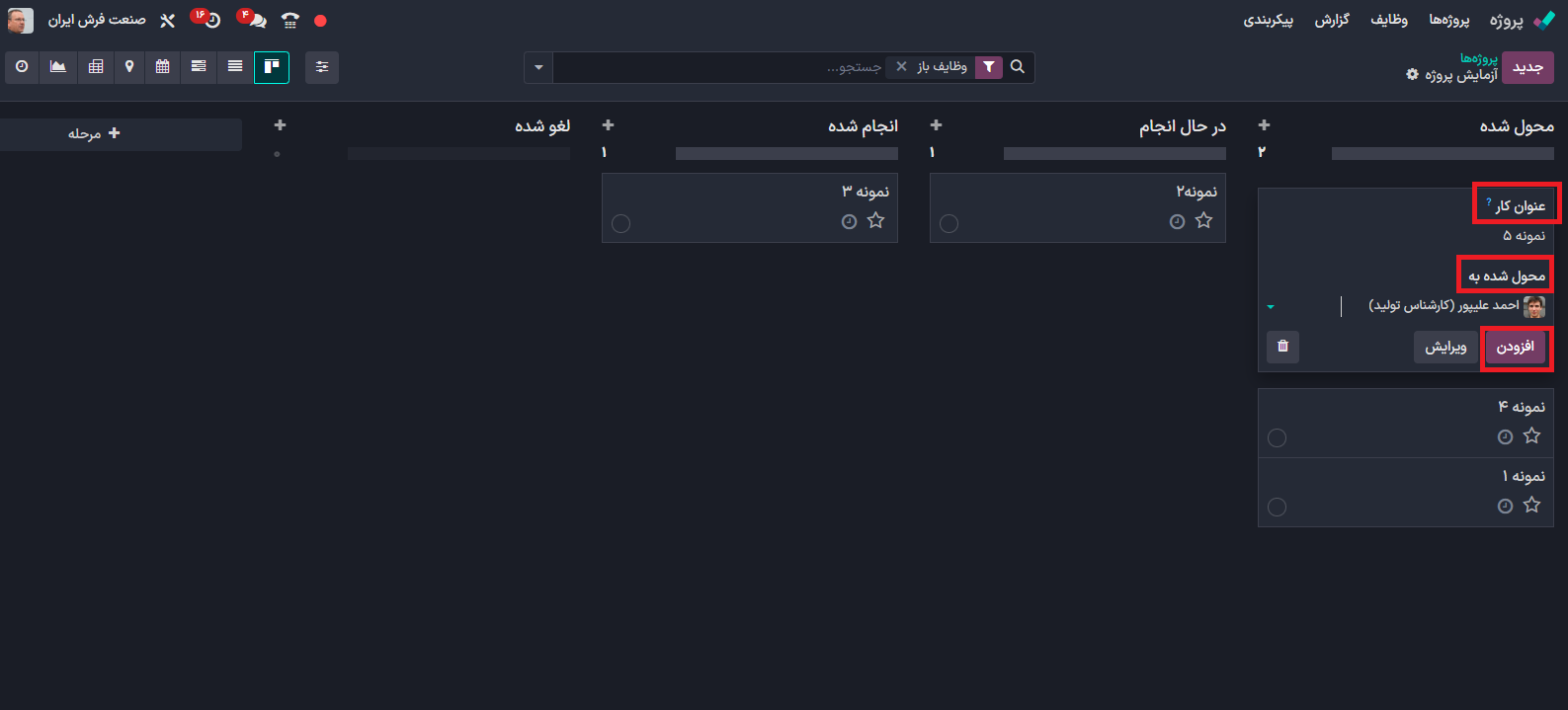Click the progress bar of the محول شده column
The height and width of the screenshot is (710, 1568).
click(1442, 153)
